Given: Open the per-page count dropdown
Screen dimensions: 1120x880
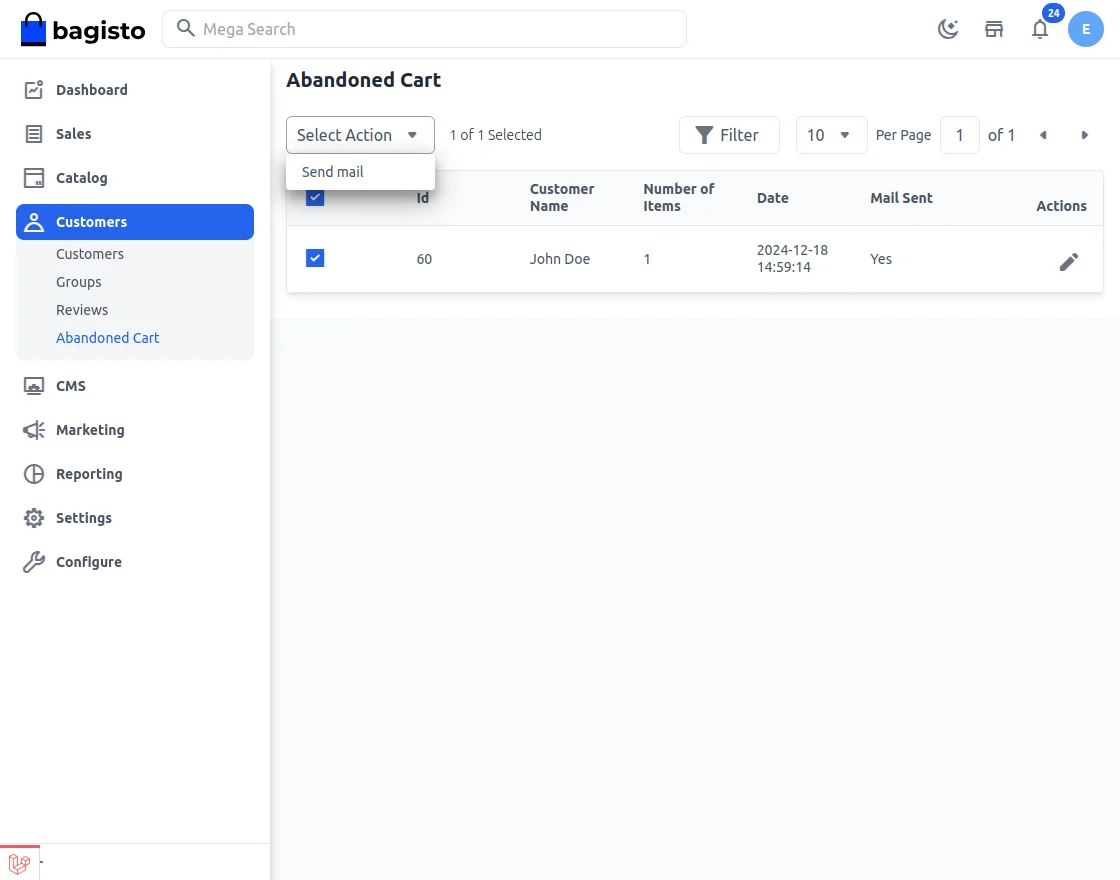Looking at the screenshot, I should click(x=831, y=135).
